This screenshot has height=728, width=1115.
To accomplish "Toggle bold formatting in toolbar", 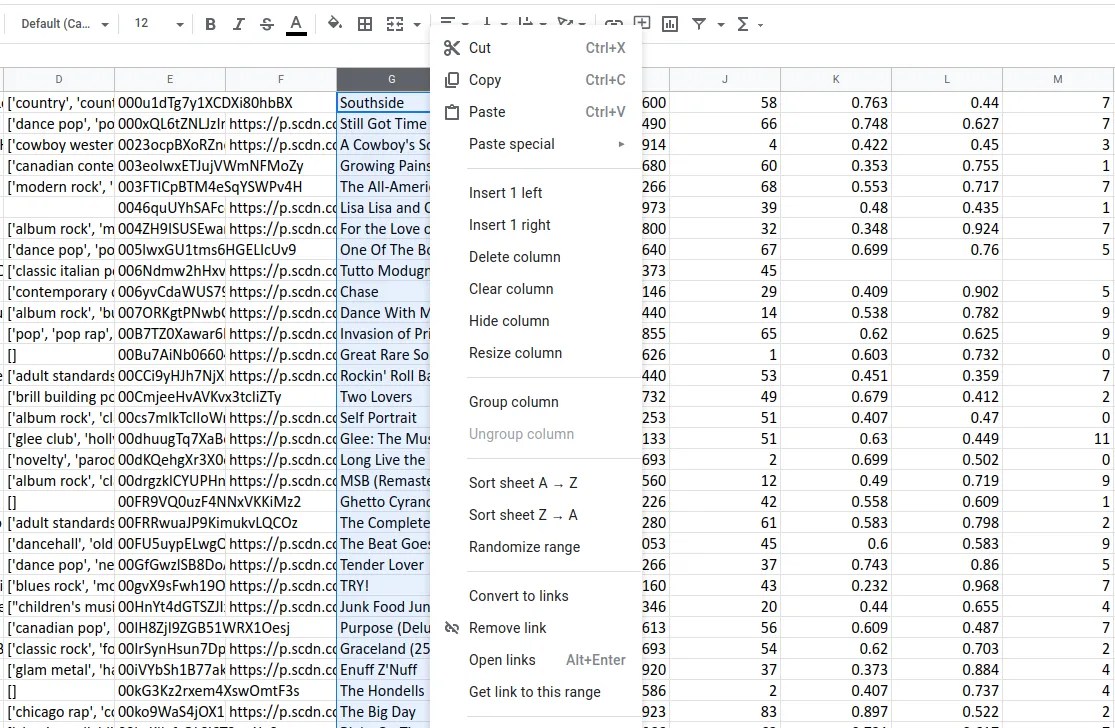I will pyautogui.click(x=210, y=24).
